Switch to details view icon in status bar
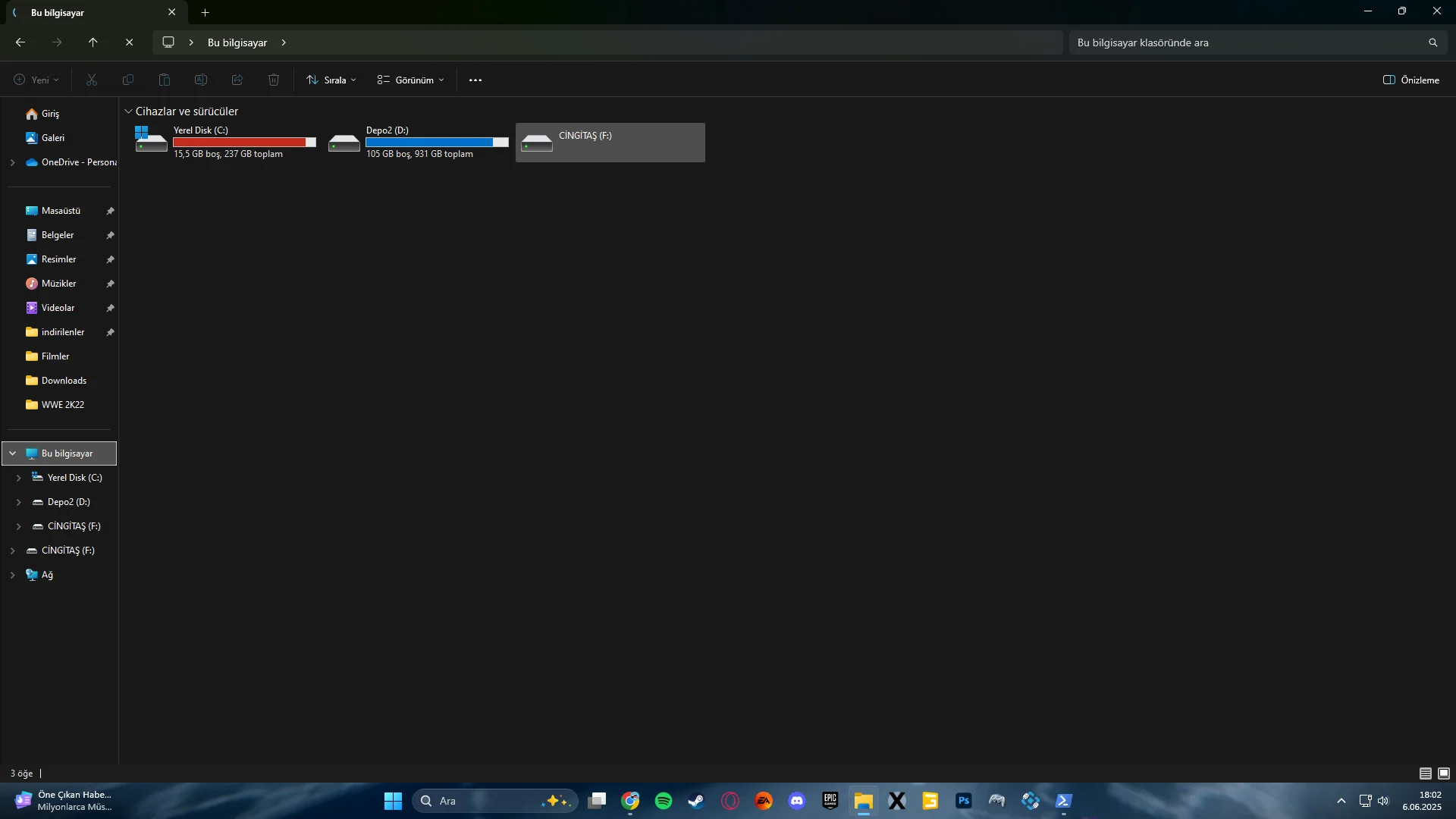This screenshot has height=819, width=1456. click(x=1425, y=773)
